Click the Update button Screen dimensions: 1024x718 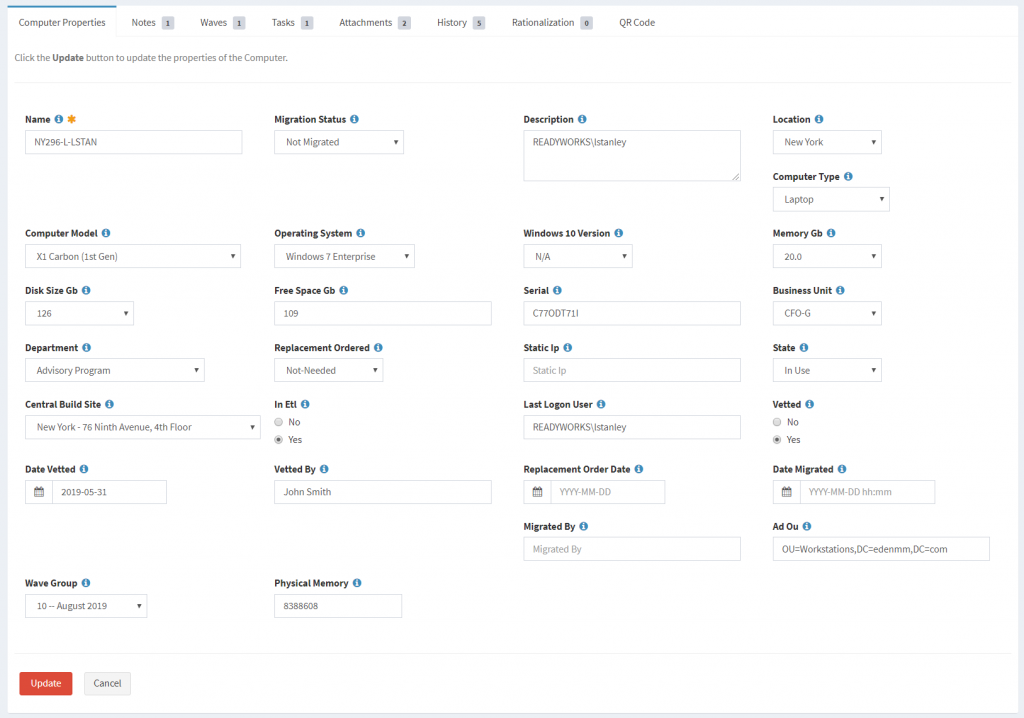click(x=45, y=683)
